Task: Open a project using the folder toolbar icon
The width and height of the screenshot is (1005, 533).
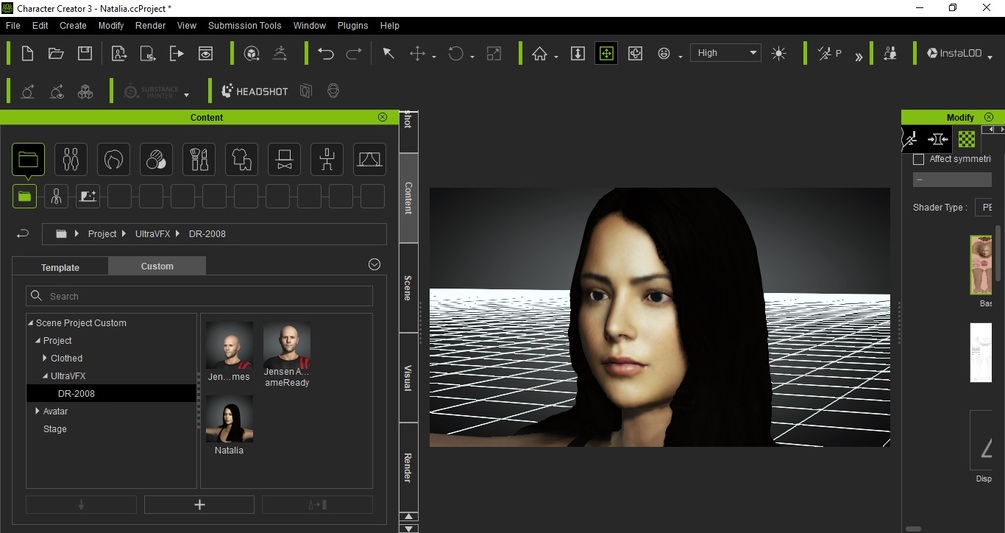Action: [x=56, y=53]
